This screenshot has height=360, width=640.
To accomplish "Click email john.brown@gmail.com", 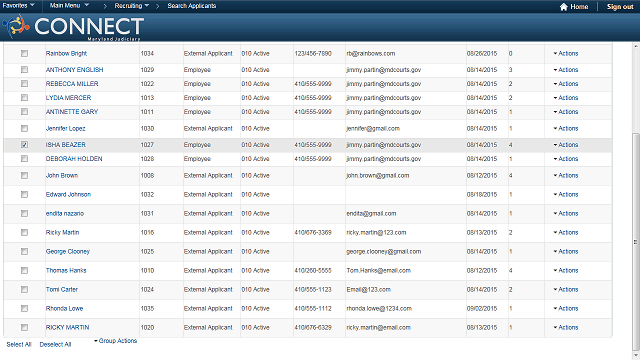I will click(378, 176).
